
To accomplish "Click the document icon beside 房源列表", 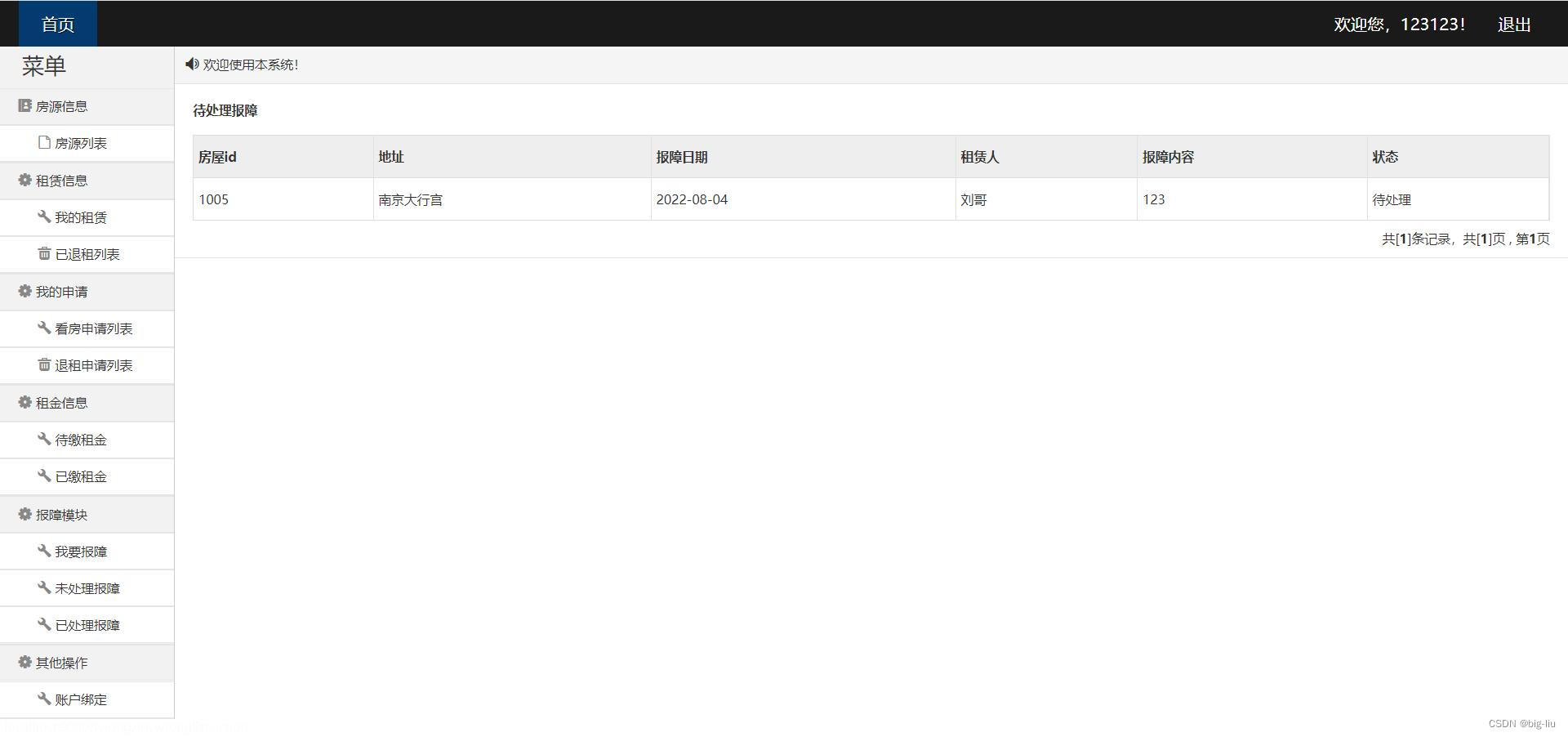I will [x=44, y=142].
